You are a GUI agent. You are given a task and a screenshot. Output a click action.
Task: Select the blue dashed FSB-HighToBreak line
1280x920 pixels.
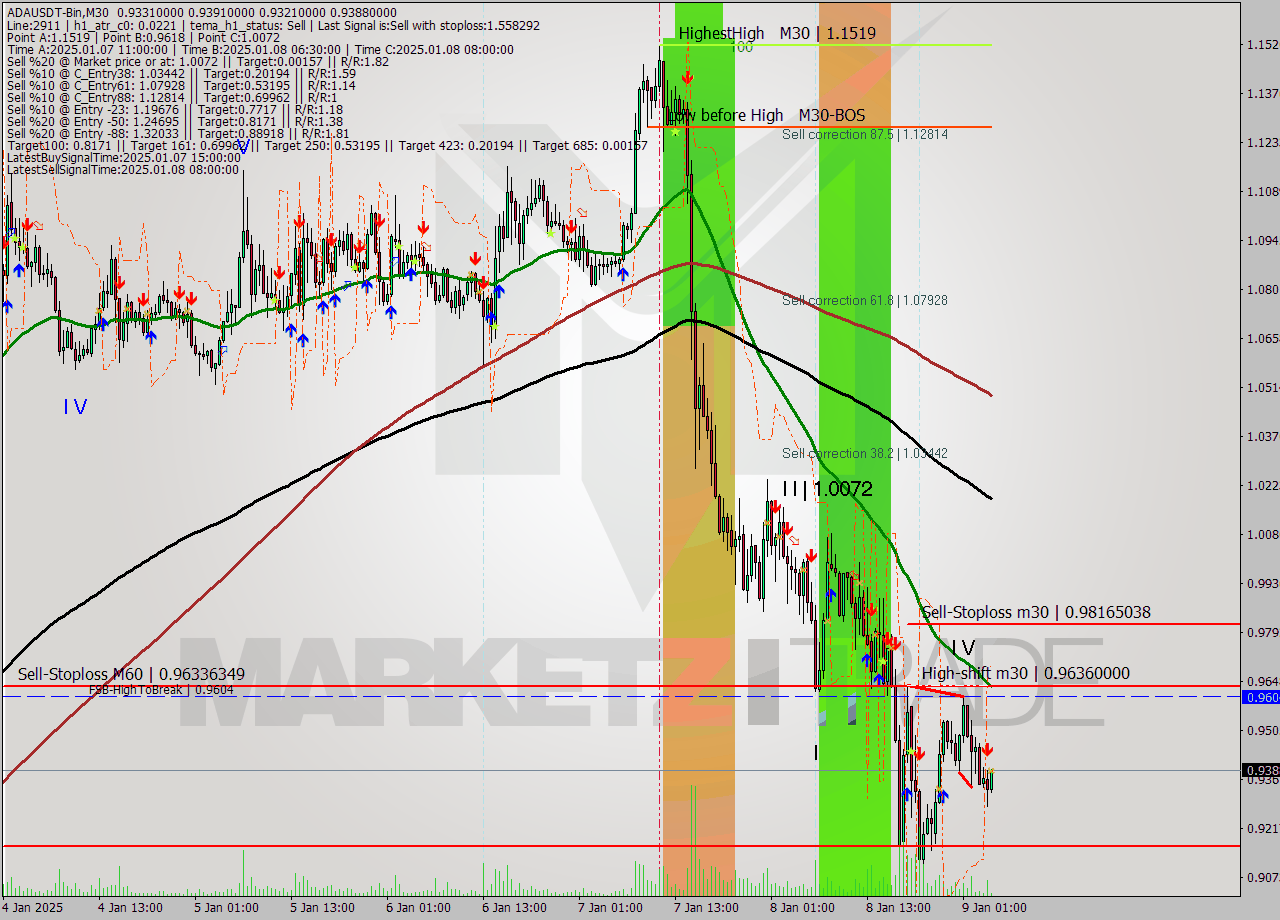pyautogui.click(x=620, y=696)
